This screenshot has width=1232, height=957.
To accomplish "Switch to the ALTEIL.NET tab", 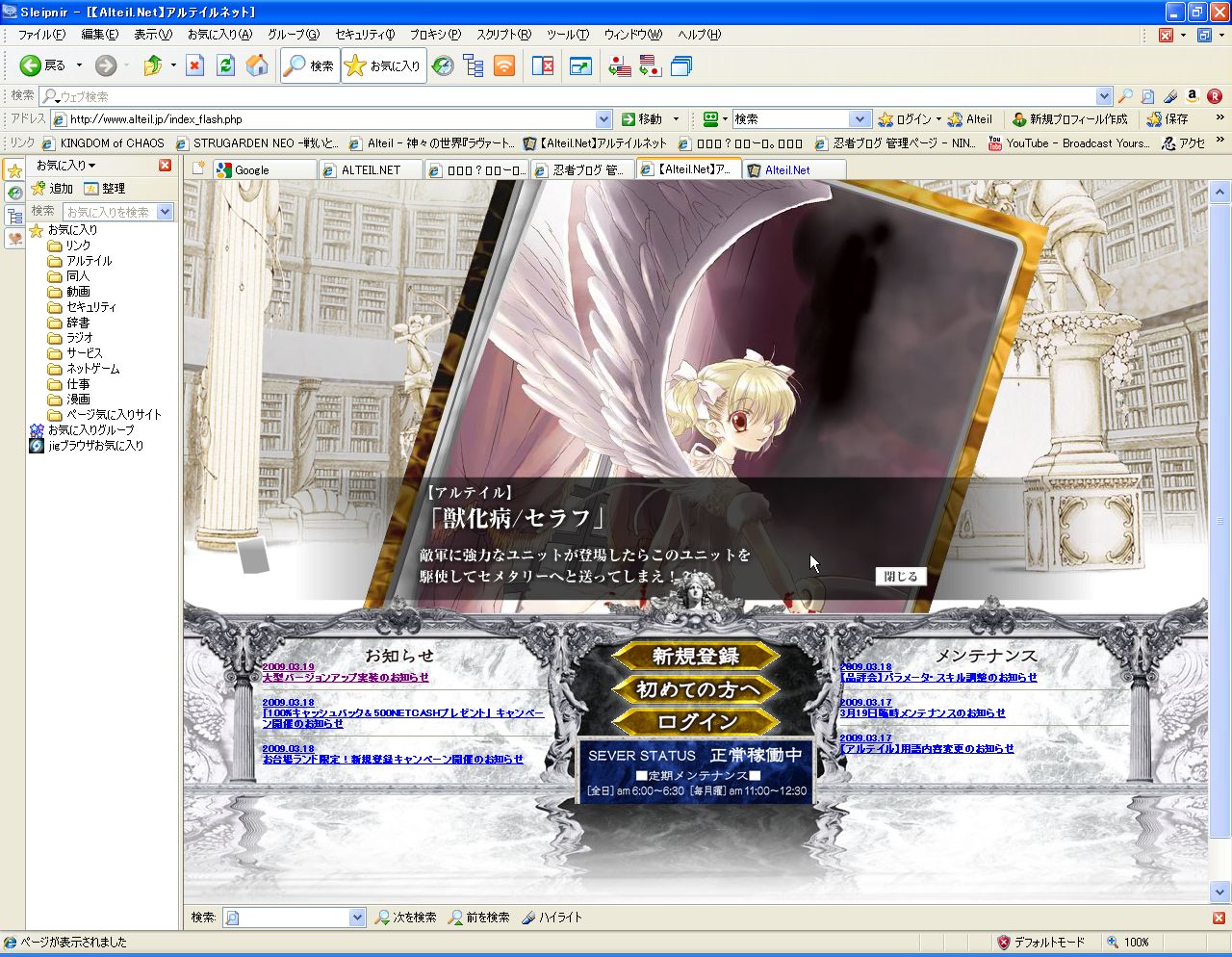I will point(371,169).
